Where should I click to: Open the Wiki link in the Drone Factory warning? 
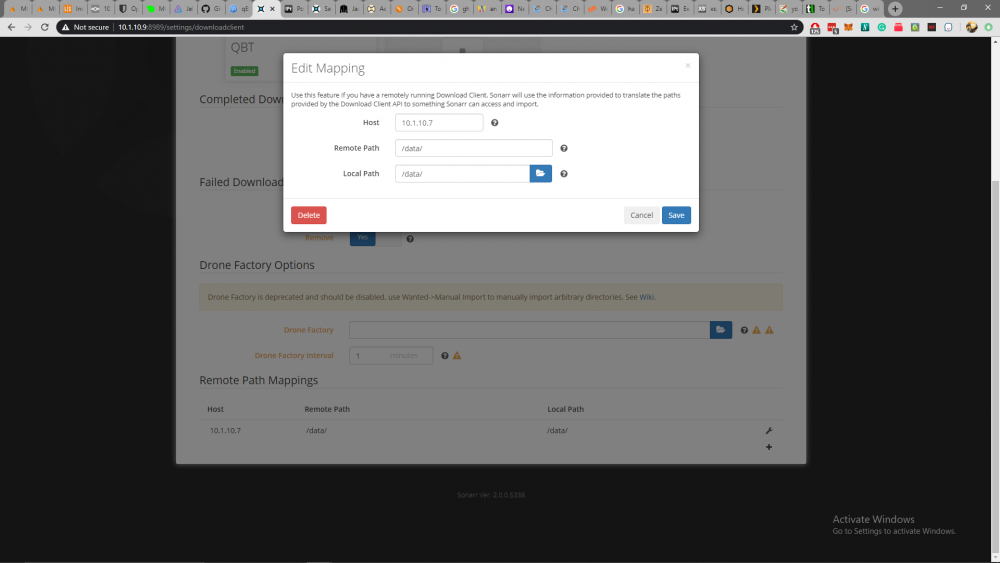click(646, 297)
